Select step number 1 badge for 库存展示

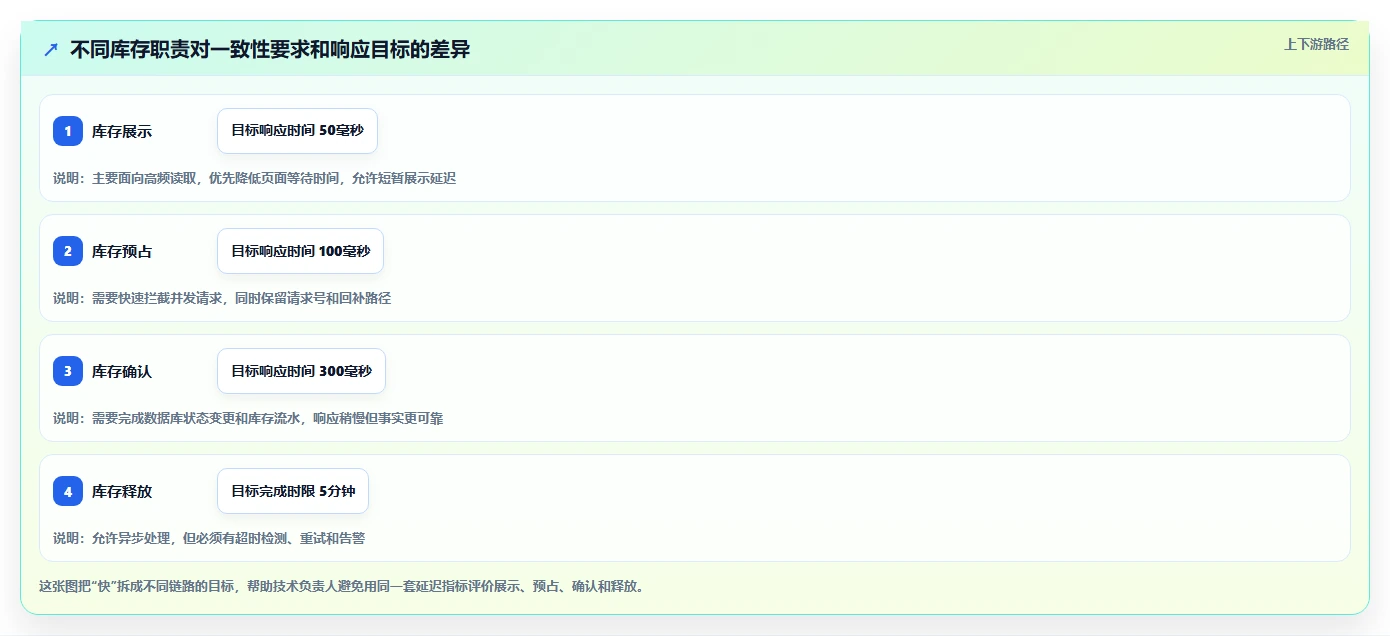[x=68, y=131]
